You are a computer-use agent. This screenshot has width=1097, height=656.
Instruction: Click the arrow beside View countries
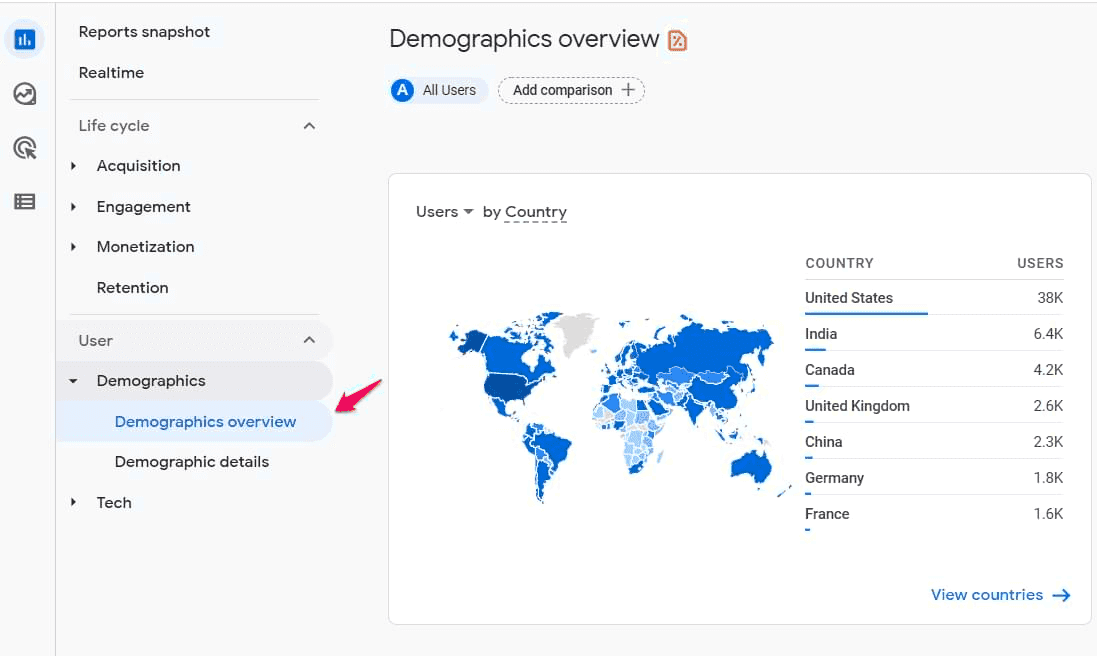click(x=1063, y=594)
